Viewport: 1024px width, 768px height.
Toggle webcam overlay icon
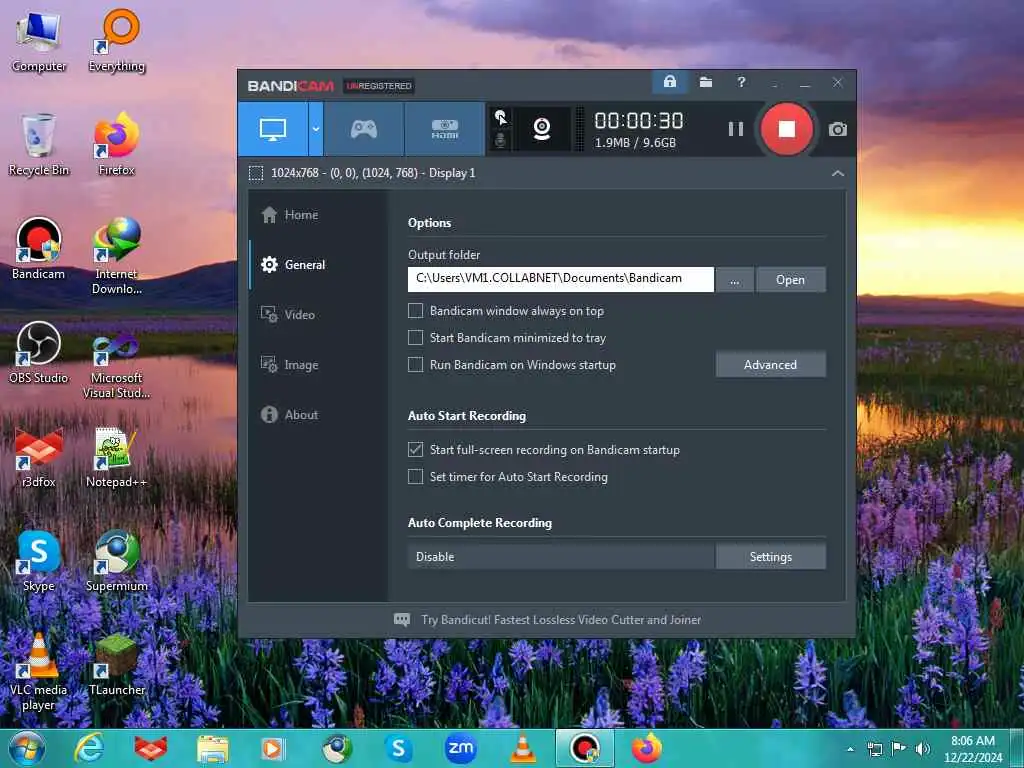(541, 129)
